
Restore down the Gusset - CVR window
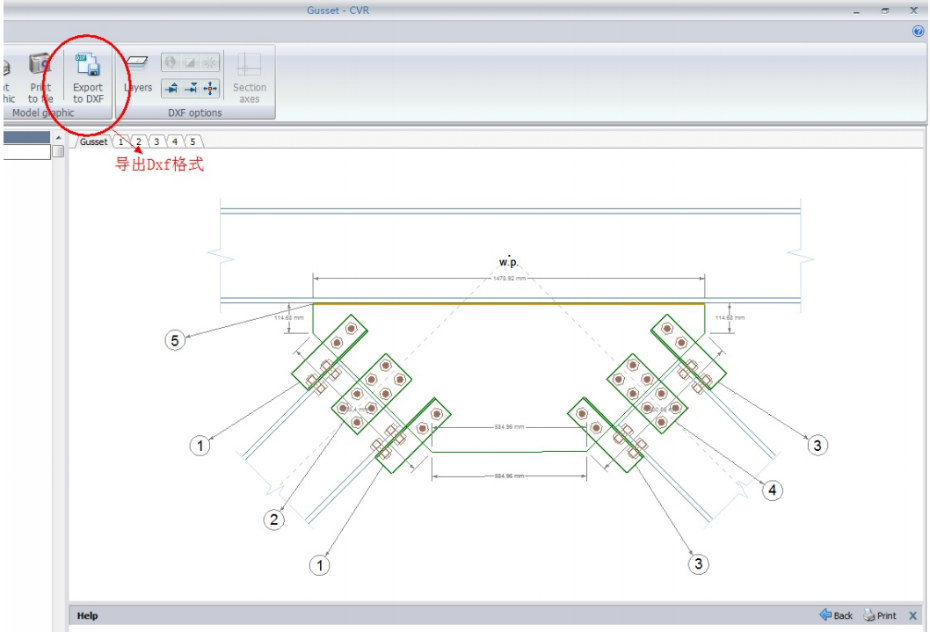pyautogui.click(x=885, y=11)
